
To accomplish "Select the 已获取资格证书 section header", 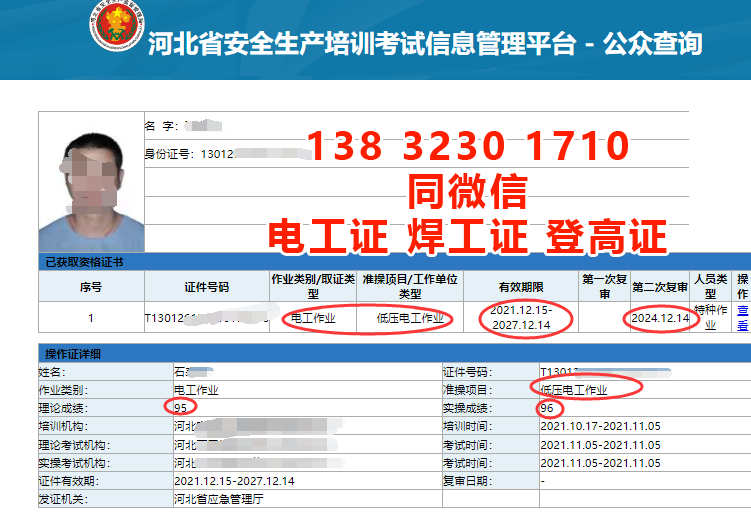I will 85,263.
